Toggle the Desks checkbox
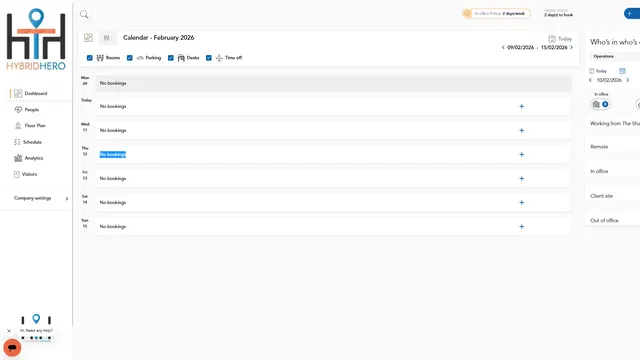 click(171, 58)
